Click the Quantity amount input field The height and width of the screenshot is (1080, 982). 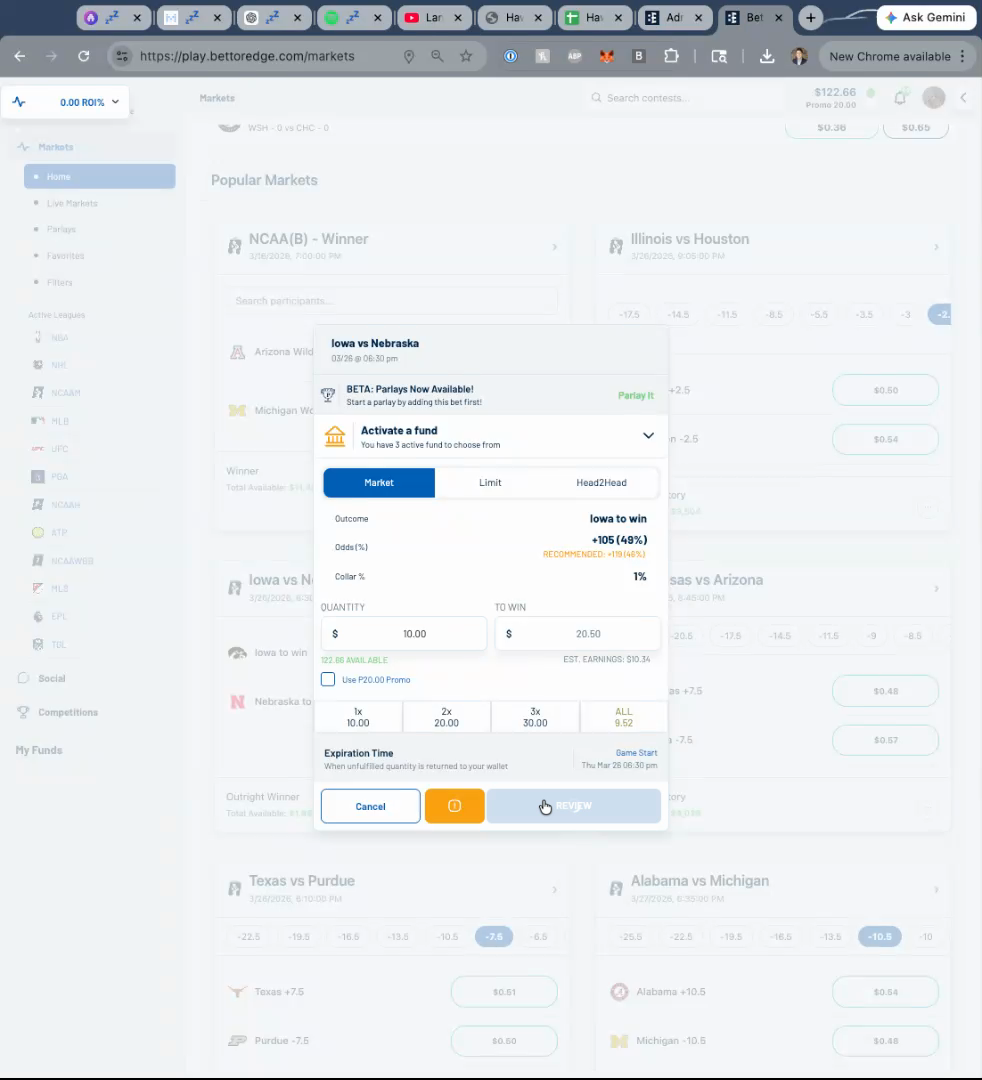[x=404, y=634]
